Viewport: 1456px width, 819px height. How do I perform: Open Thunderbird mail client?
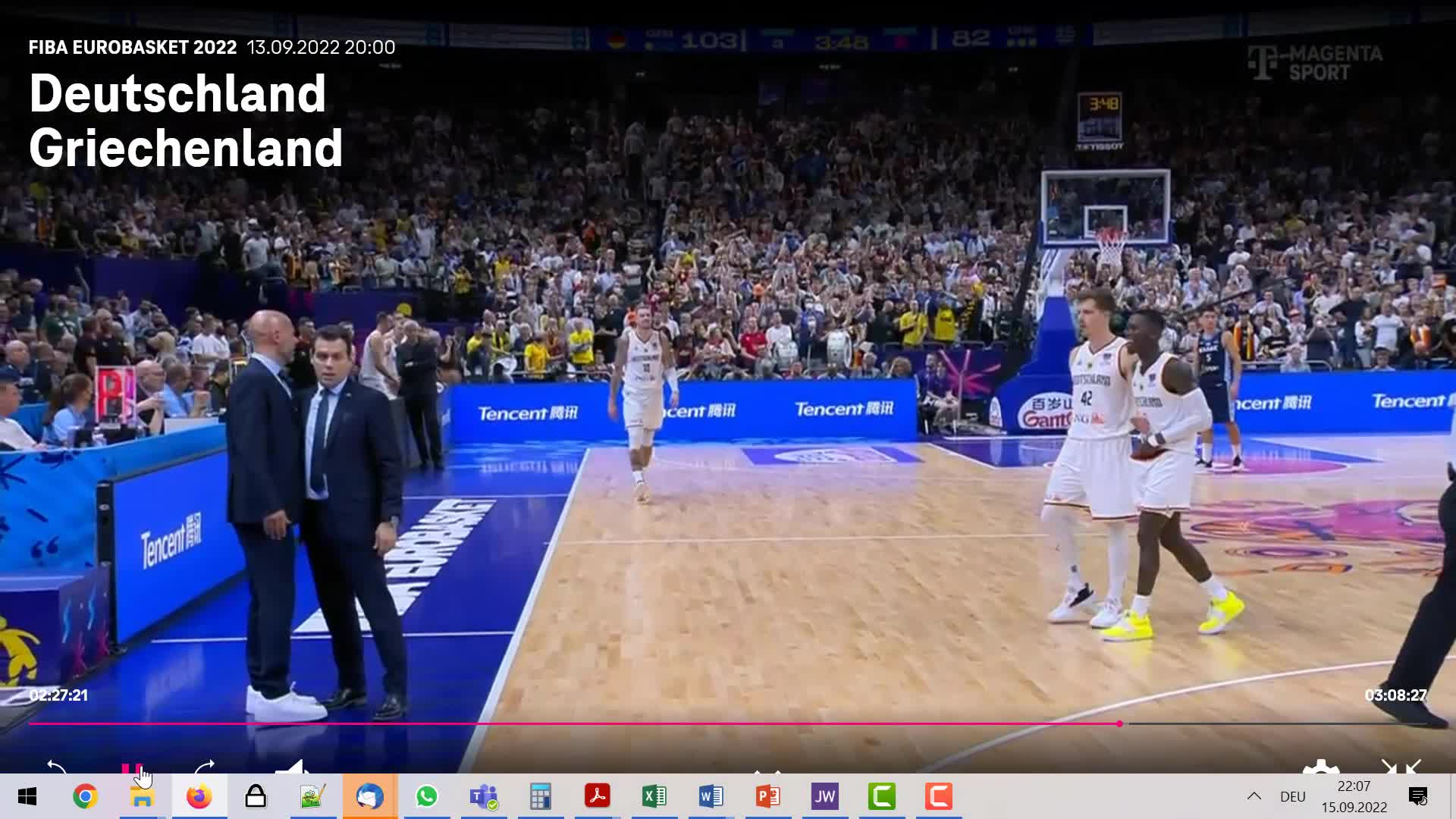point(369,796)
